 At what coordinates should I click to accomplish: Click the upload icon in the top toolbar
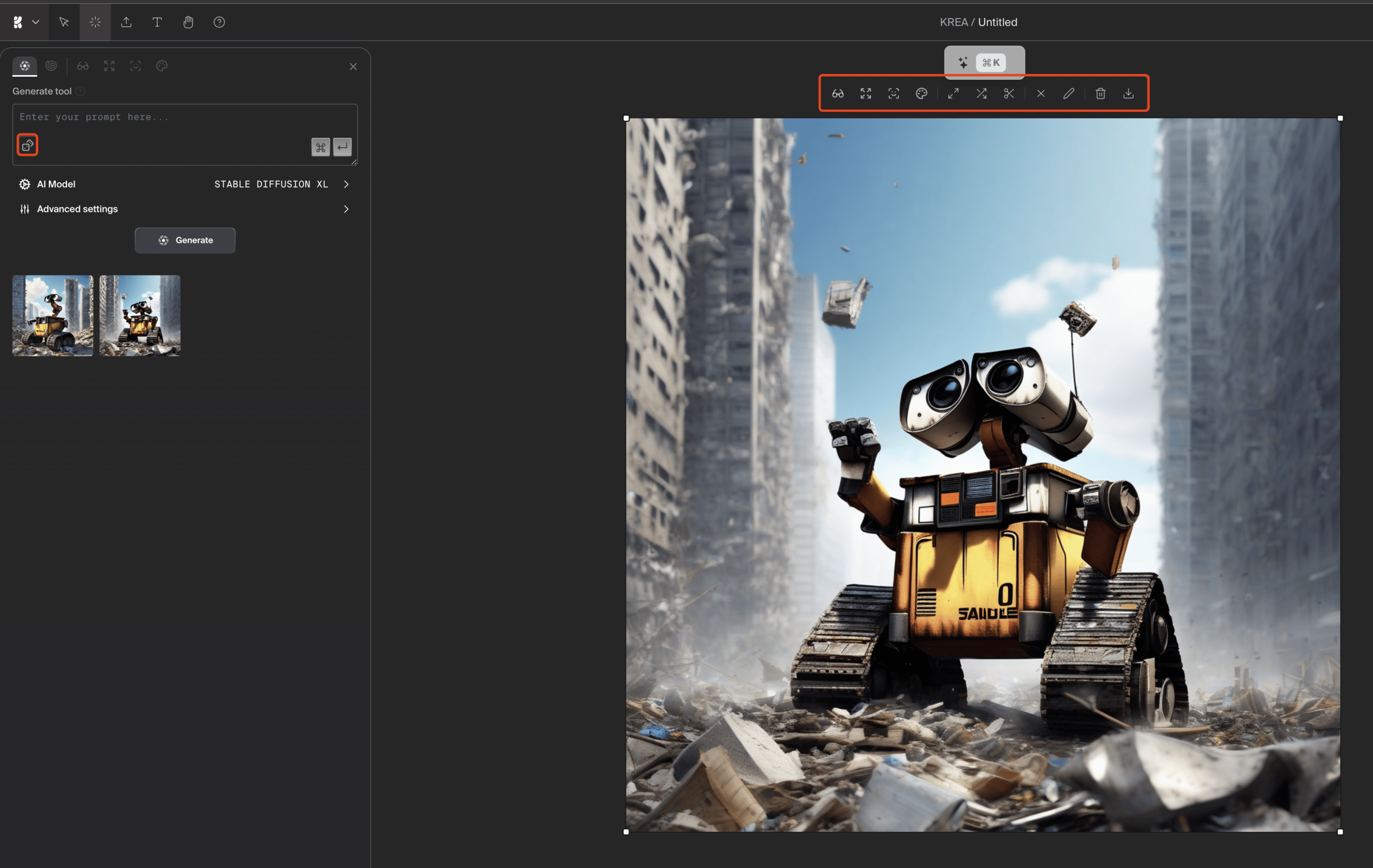coord(126,22)
